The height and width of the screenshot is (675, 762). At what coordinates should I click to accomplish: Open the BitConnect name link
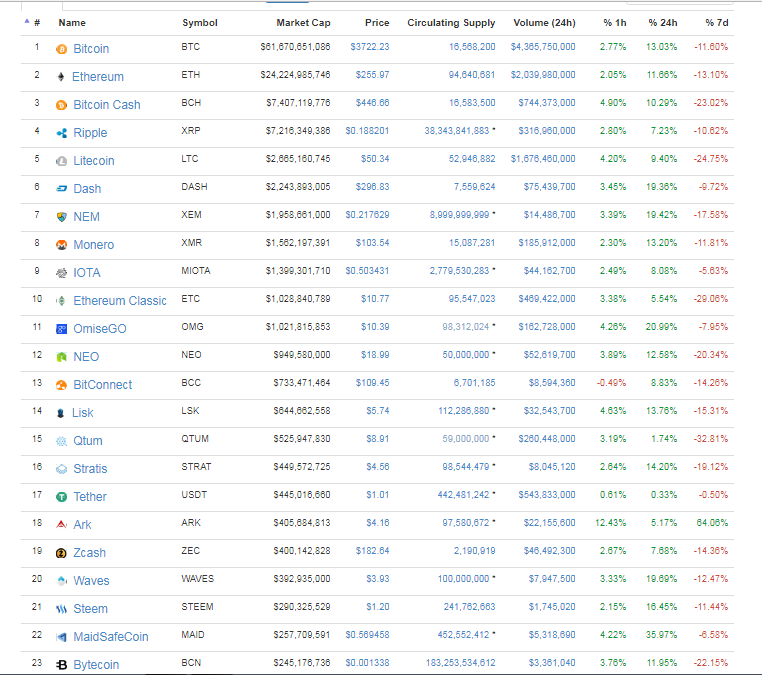tap(103, 385)
